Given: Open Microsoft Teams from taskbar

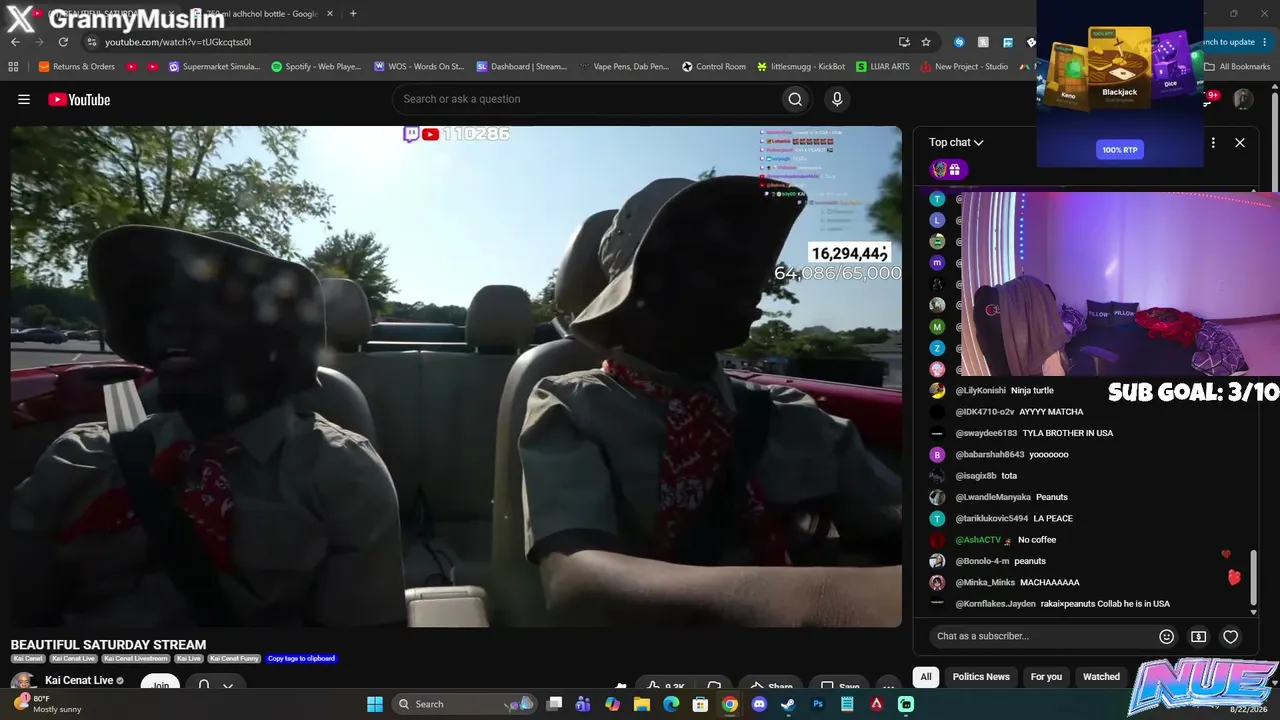Looking at the screenshot, I should click(583, 704).
